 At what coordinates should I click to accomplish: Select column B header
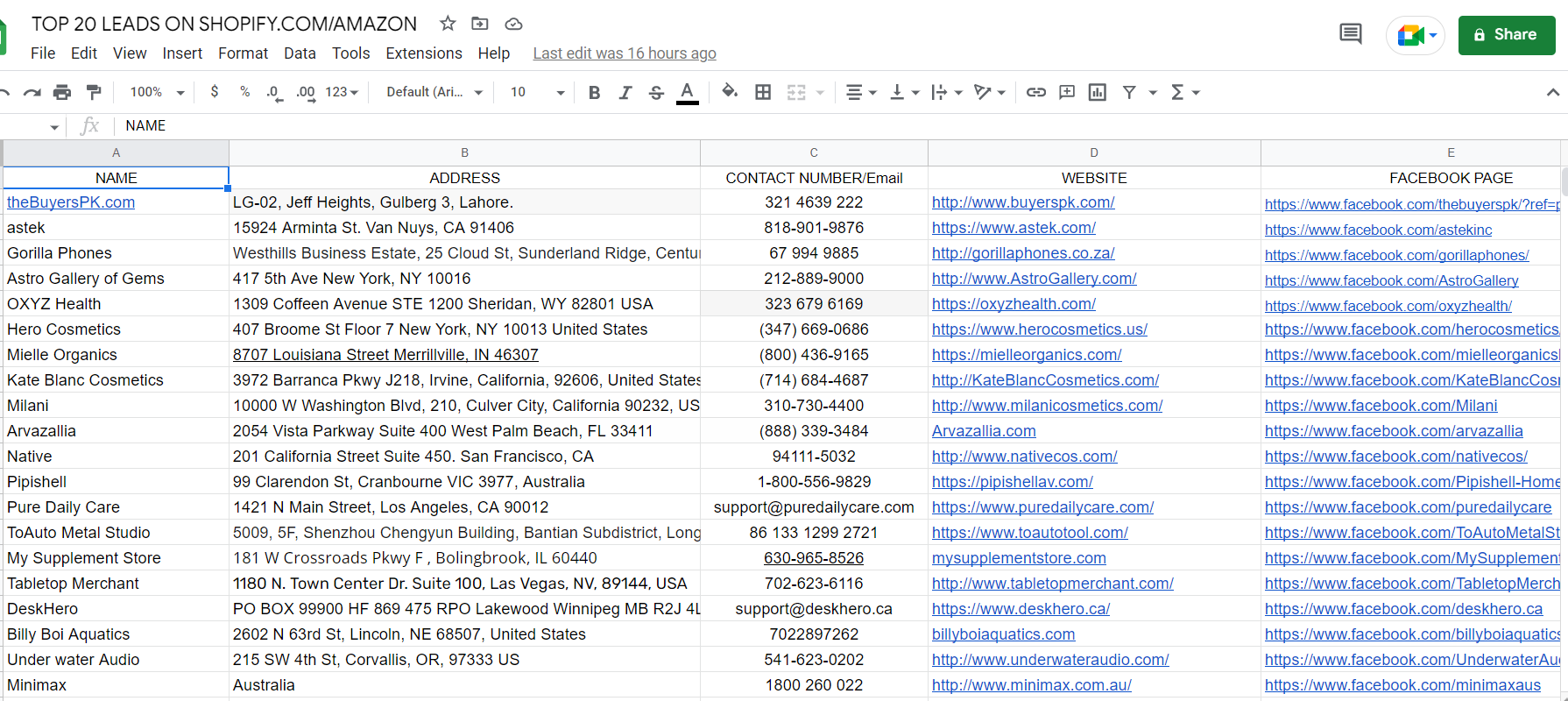pyautogui.click(x=464, y=152)
